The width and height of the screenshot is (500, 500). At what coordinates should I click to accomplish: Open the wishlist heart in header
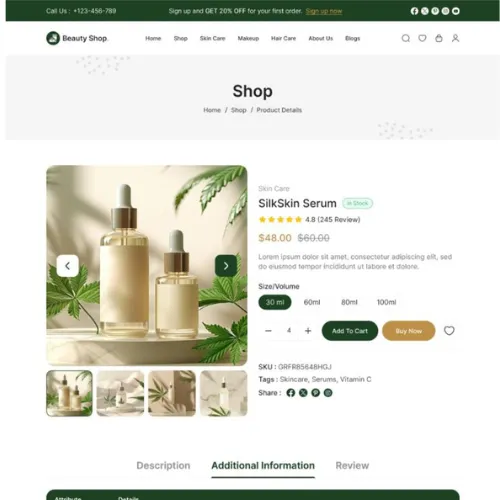point(422,38)
